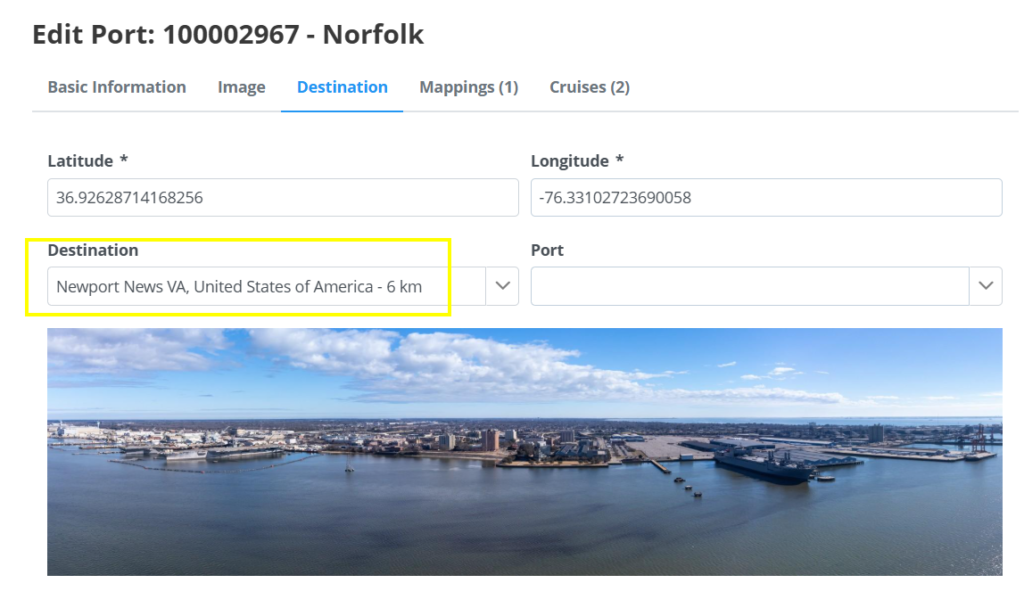Click into the Latitude input field
Viewport: 1024px width, 616px height.
(x=282, y=198)
